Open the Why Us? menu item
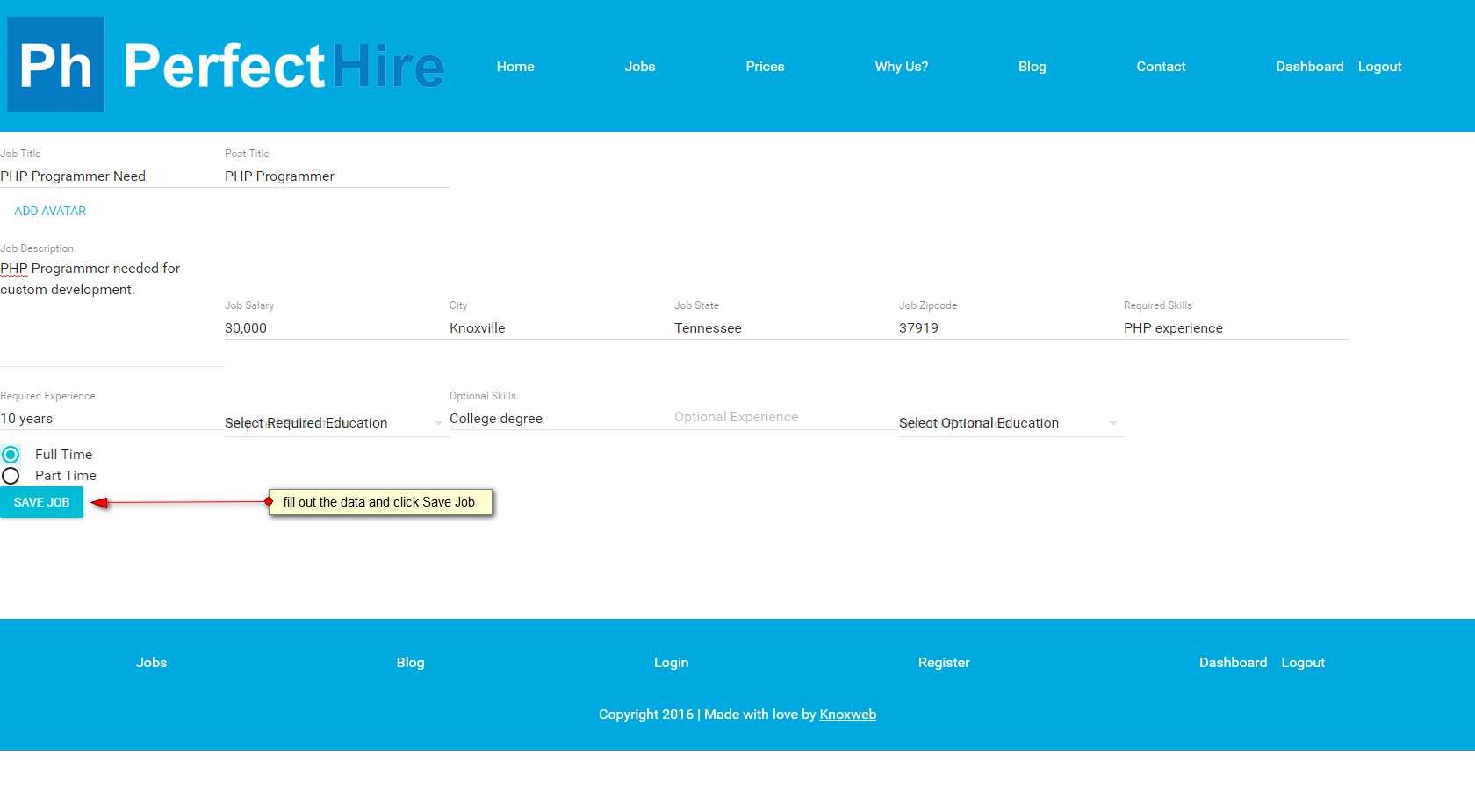 point(902,67)
